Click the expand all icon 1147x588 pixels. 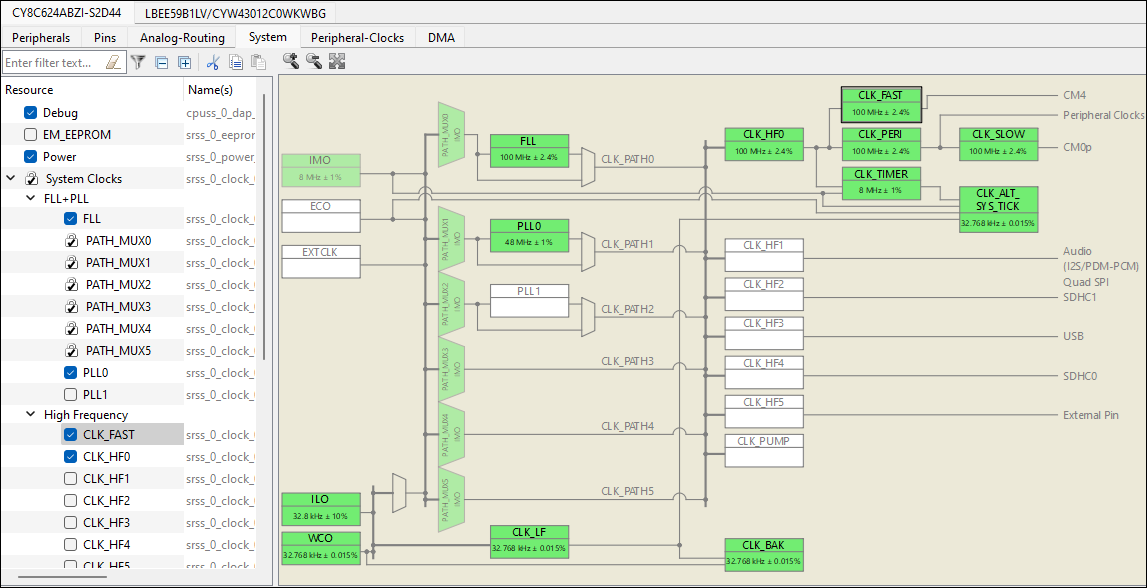184,62
